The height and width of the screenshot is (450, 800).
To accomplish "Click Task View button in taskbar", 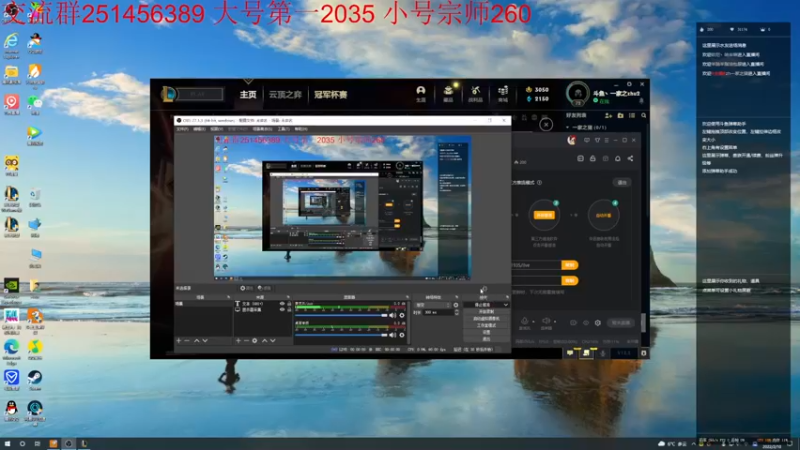I will (37, 443).
